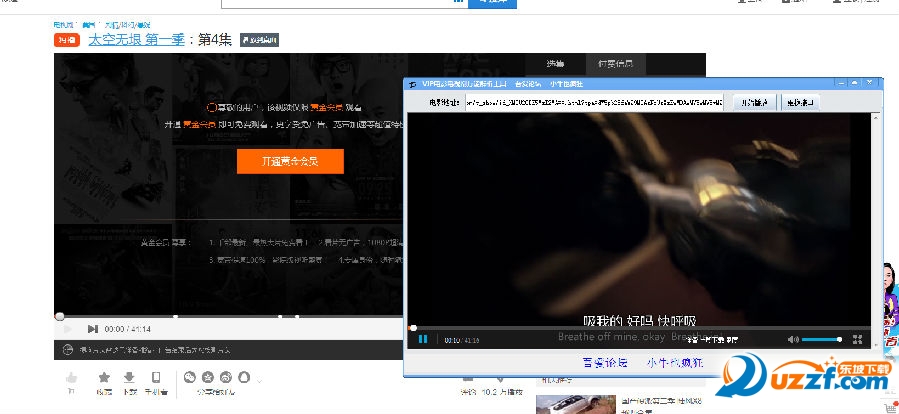This screenshot has height=414, width=899.
Task: Click the movie address URL field
Action: tap(594, 102)
